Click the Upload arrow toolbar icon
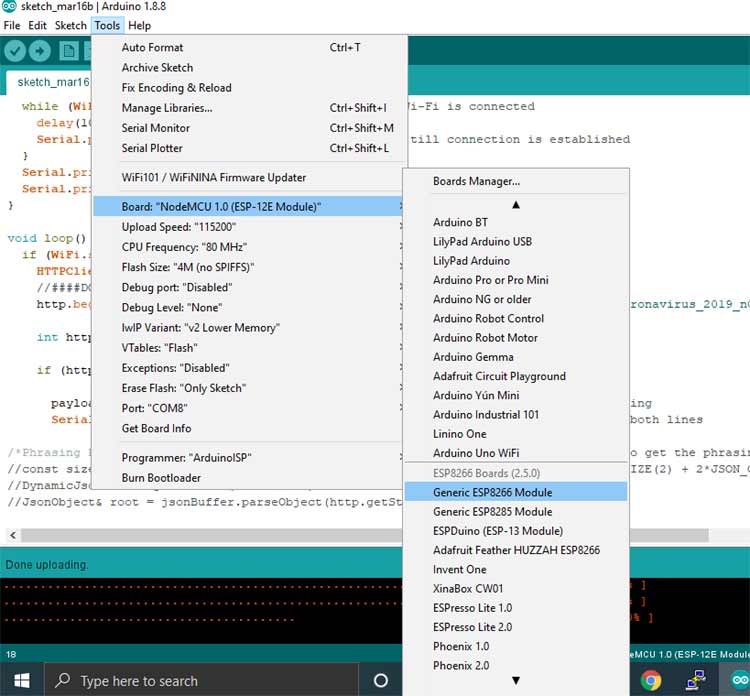Image resolution: width=750 pixels, height=696 pixels. click(40, 51)
